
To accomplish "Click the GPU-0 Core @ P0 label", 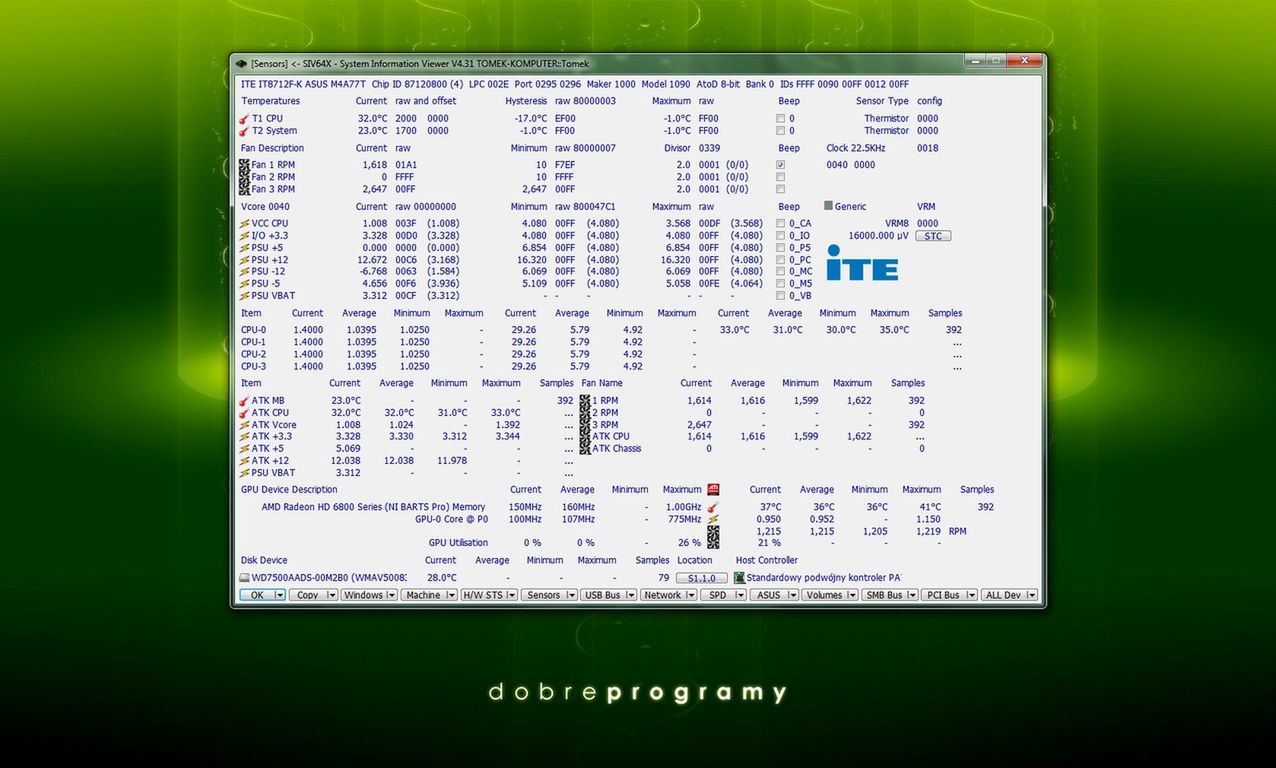I will [x=451, y=519].
